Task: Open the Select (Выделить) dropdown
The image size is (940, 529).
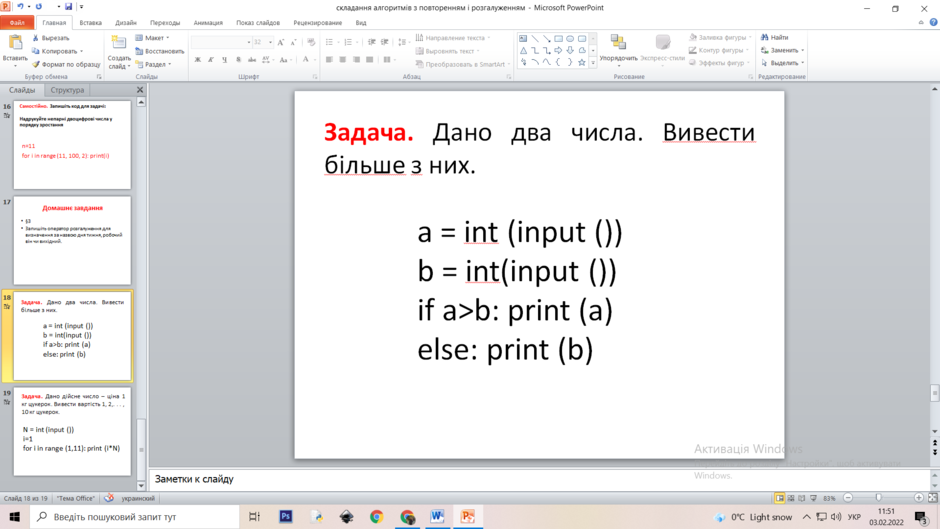Action: point(782,63)
